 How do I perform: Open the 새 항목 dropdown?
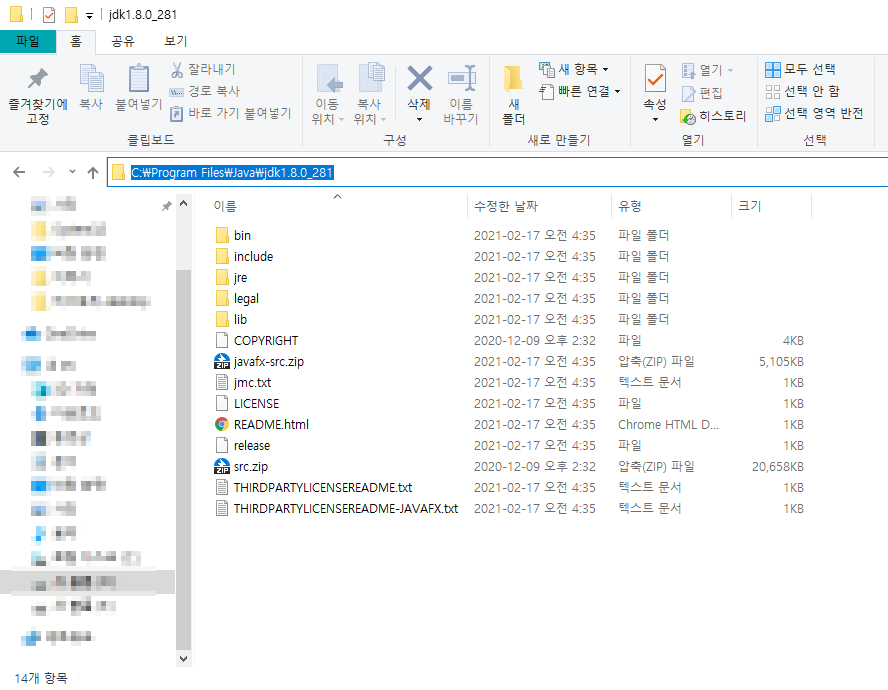coord(574,69)
